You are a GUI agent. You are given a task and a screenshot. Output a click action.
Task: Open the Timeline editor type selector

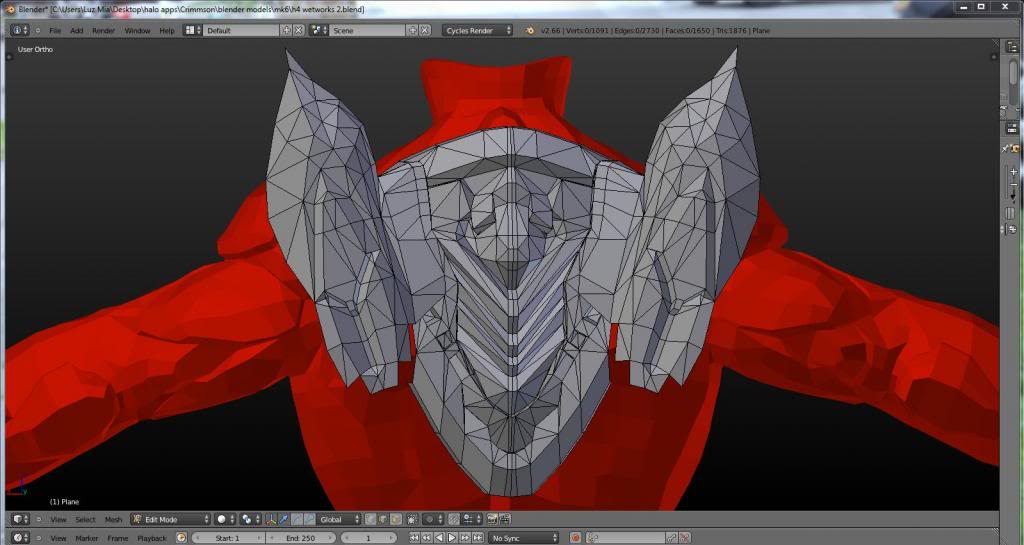pos(21,538)
